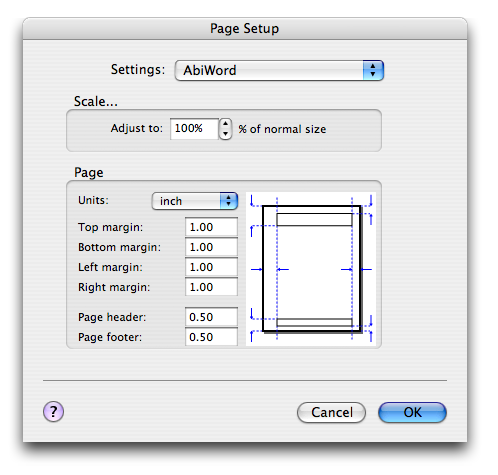Click the Right margin field
This screenshot has height=475, width=498.
(x=211, y=287)
